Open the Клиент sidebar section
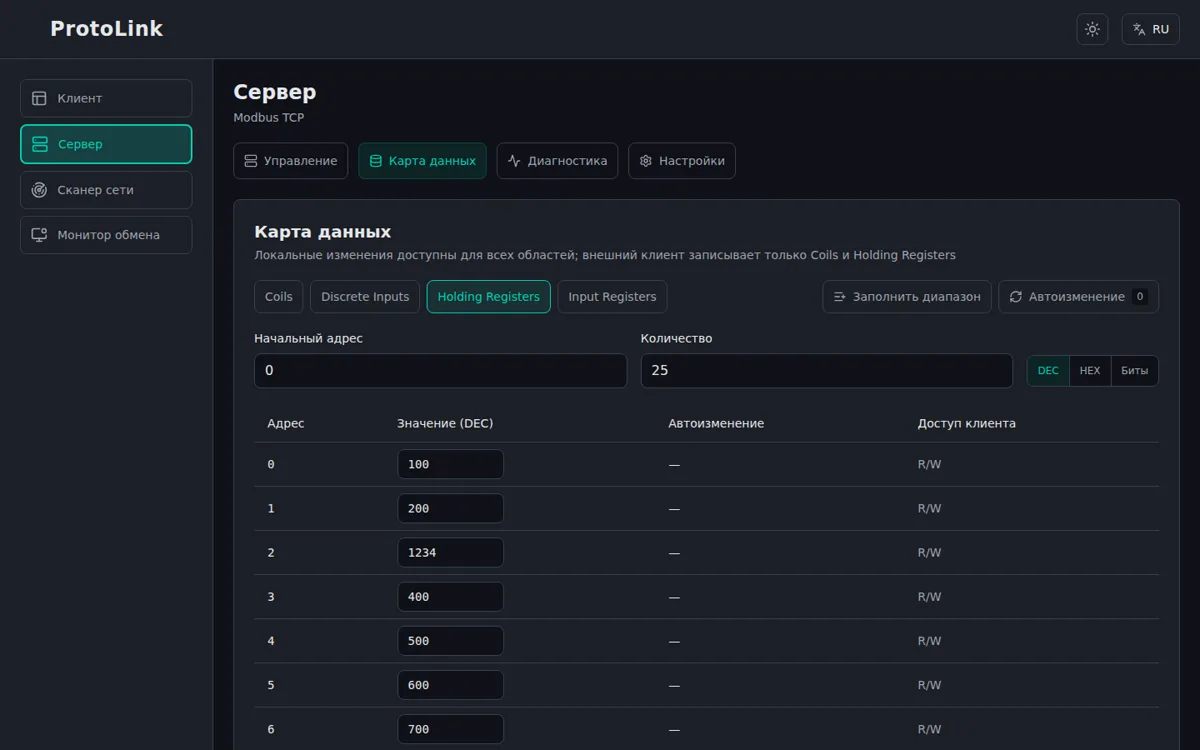The image size is (1200, 750). (106, 98)
